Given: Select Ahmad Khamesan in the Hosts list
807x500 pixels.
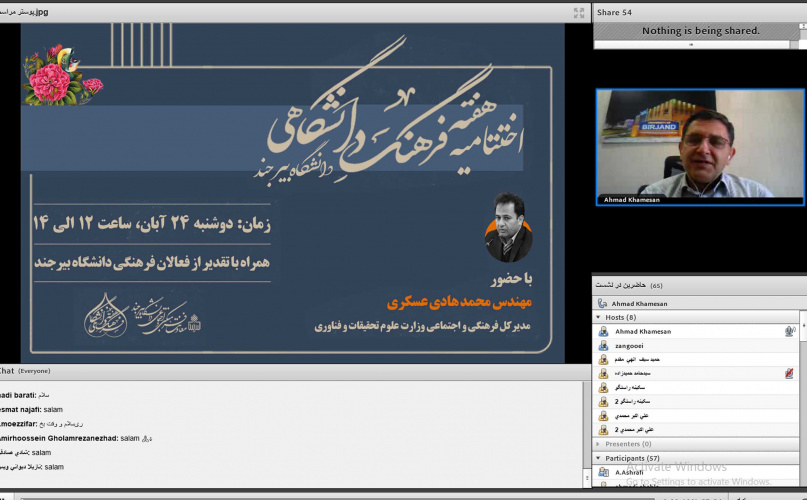Looking at the screenshot, I should coord(696,332).
